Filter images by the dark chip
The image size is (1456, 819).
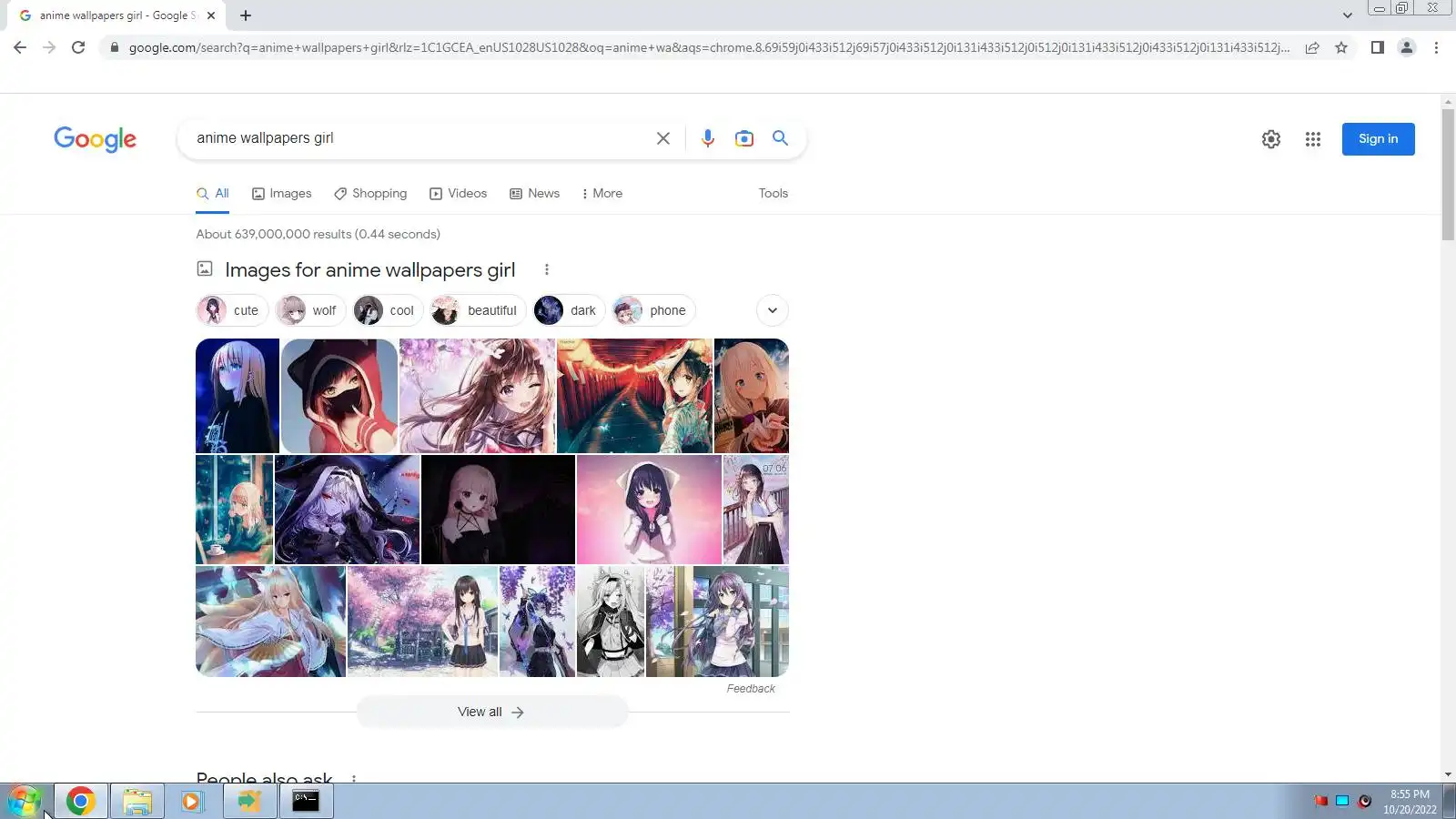coord(570,310)
